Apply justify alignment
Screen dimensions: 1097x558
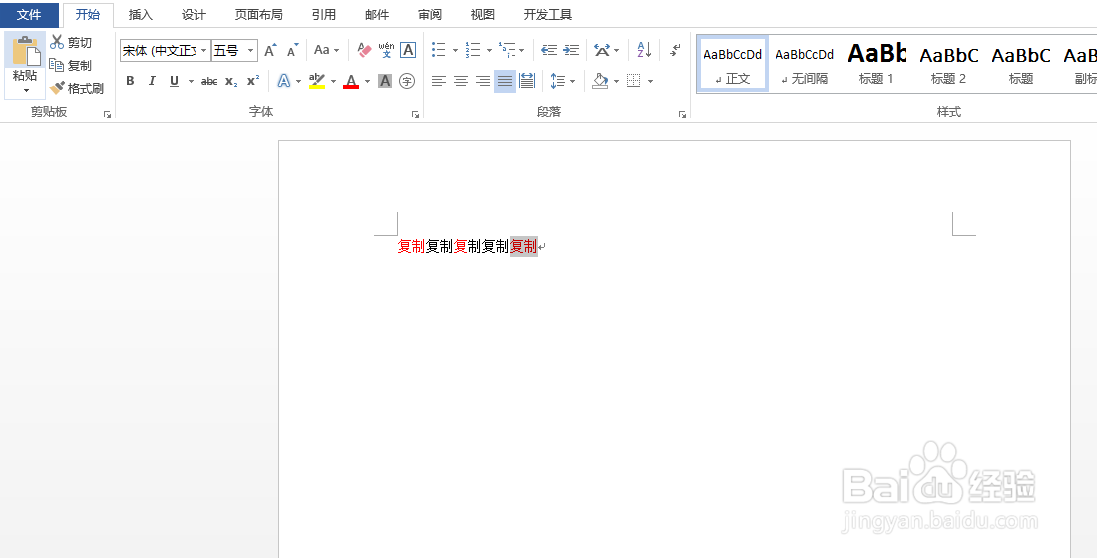(505, 81)
